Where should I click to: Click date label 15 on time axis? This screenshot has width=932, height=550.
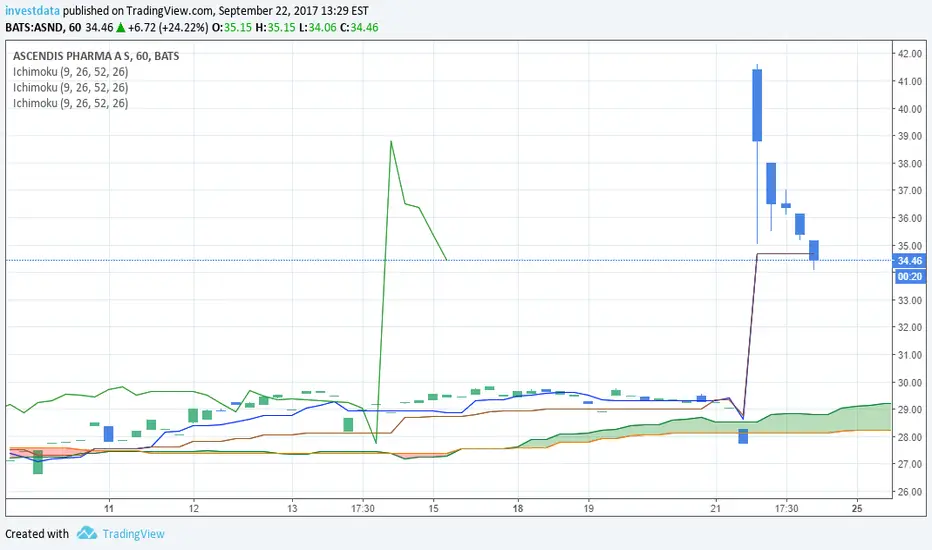[433, 508]
